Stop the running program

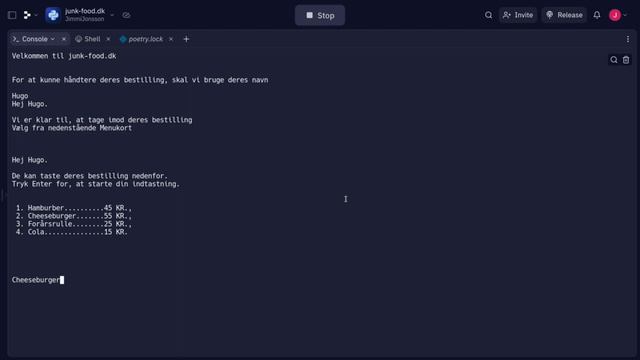click(320, 15)
